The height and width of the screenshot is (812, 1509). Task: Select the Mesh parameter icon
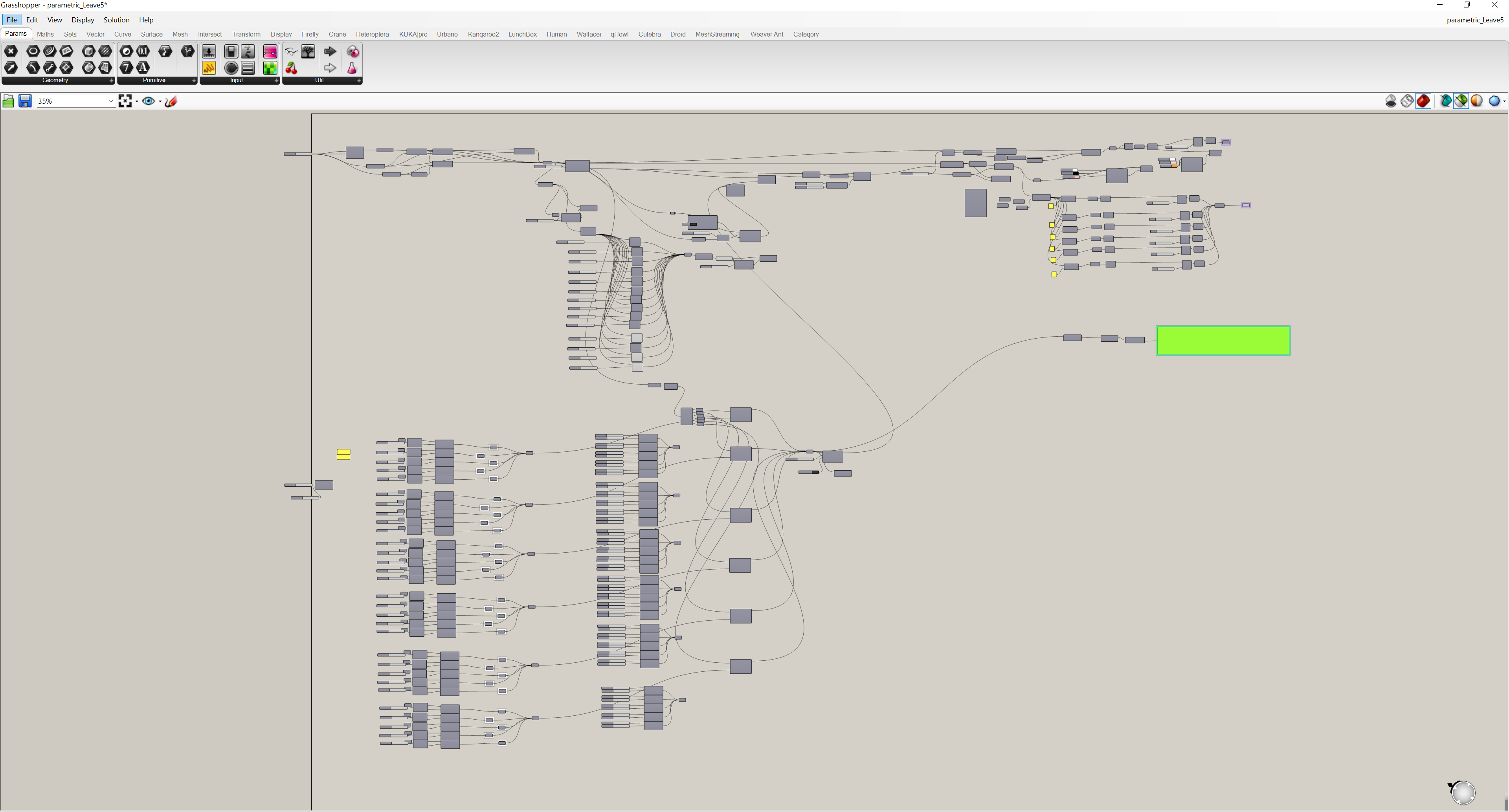point(105,51)
